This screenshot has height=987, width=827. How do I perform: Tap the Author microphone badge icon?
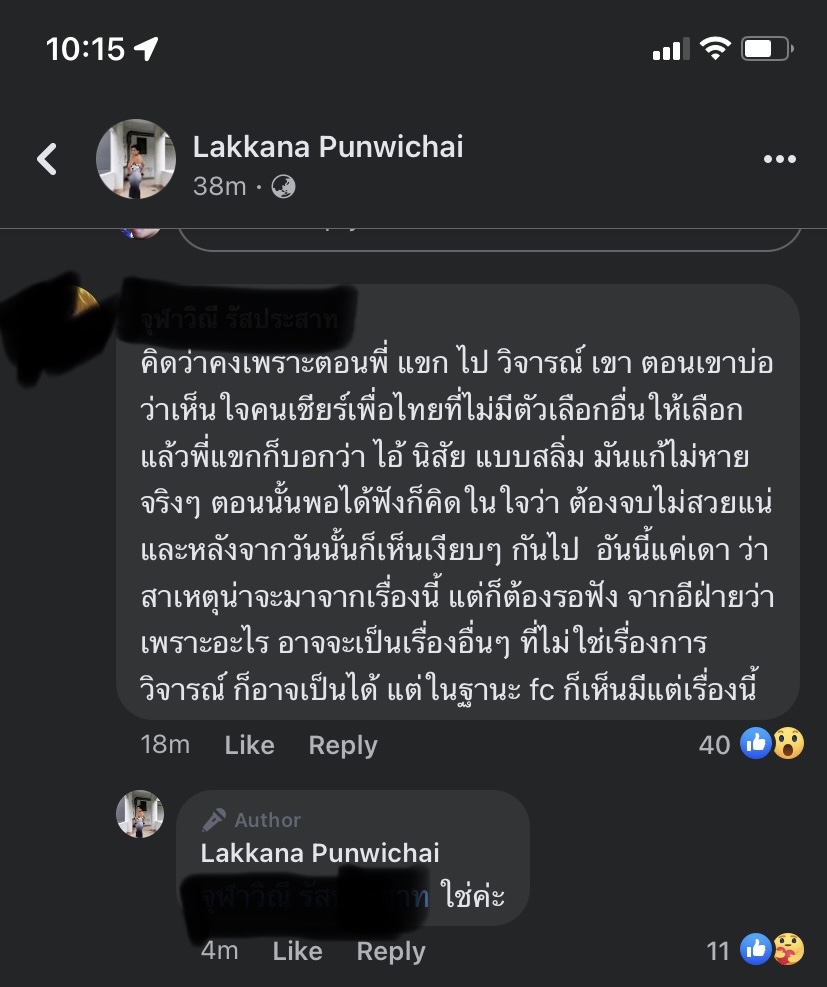click(x=214, y=820)
